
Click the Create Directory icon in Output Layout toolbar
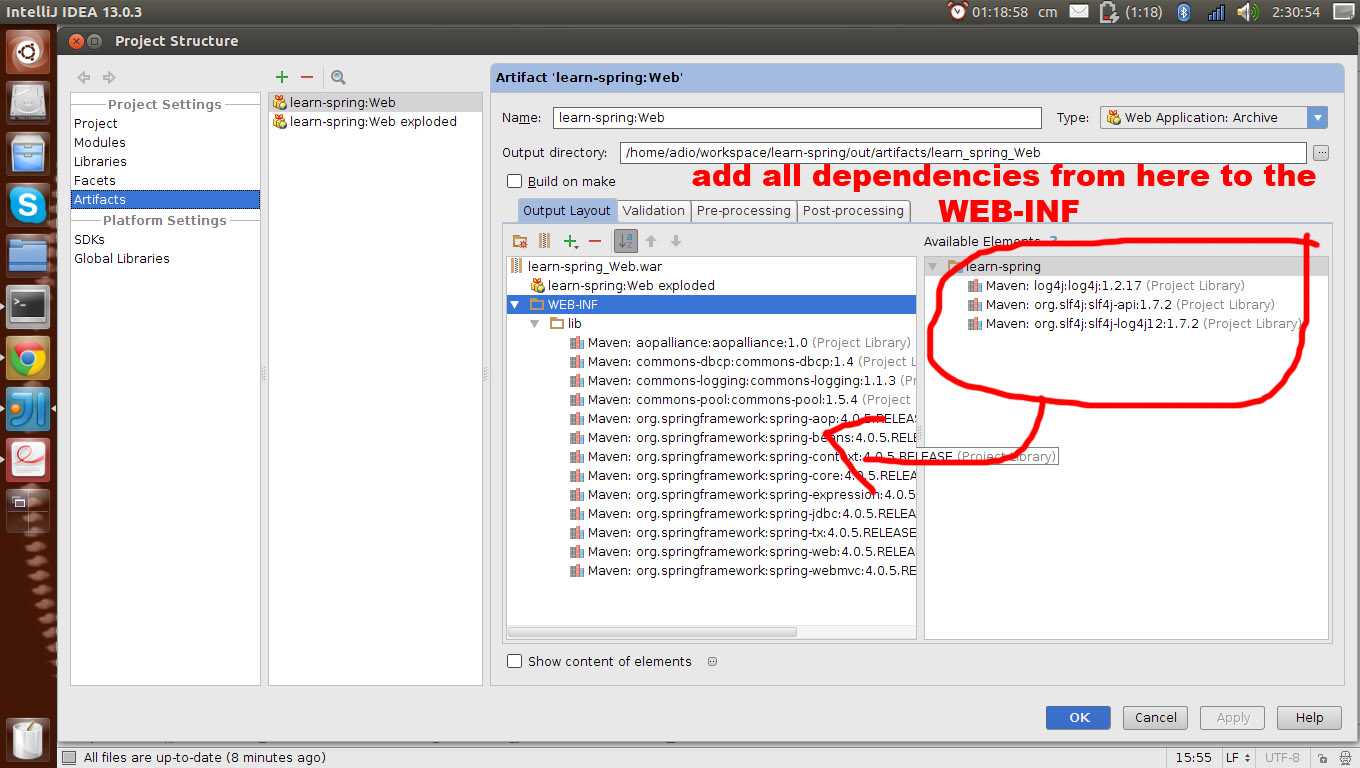[519, 241]
